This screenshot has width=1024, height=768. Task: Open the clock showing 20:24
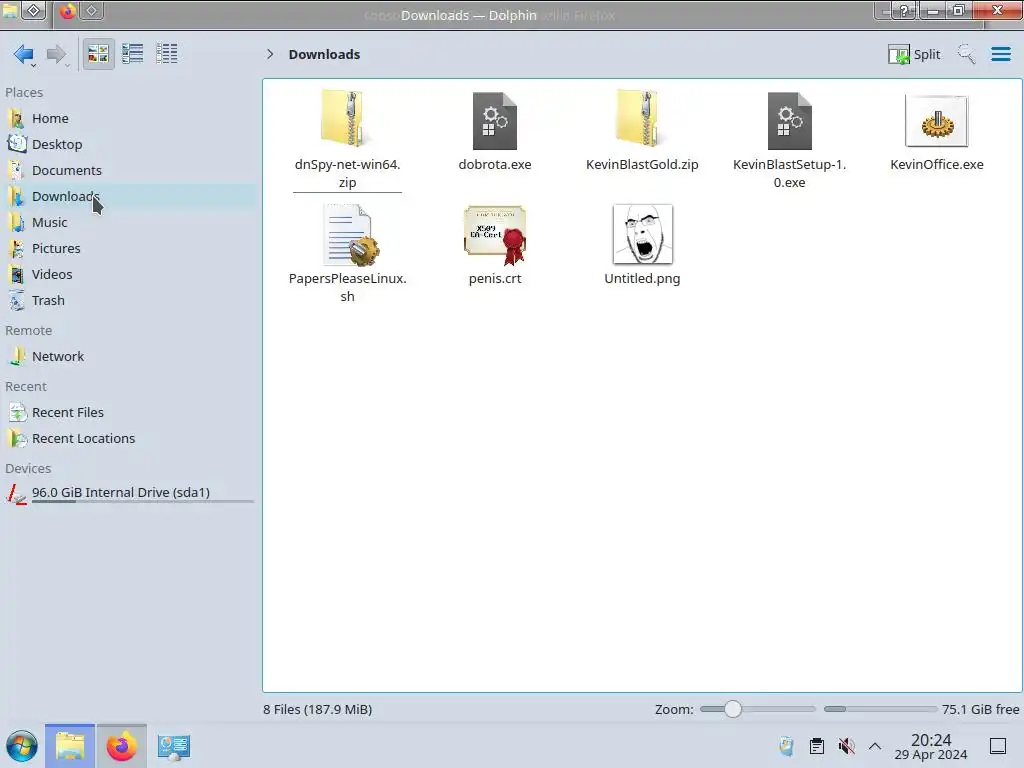(x=931, y=746)
